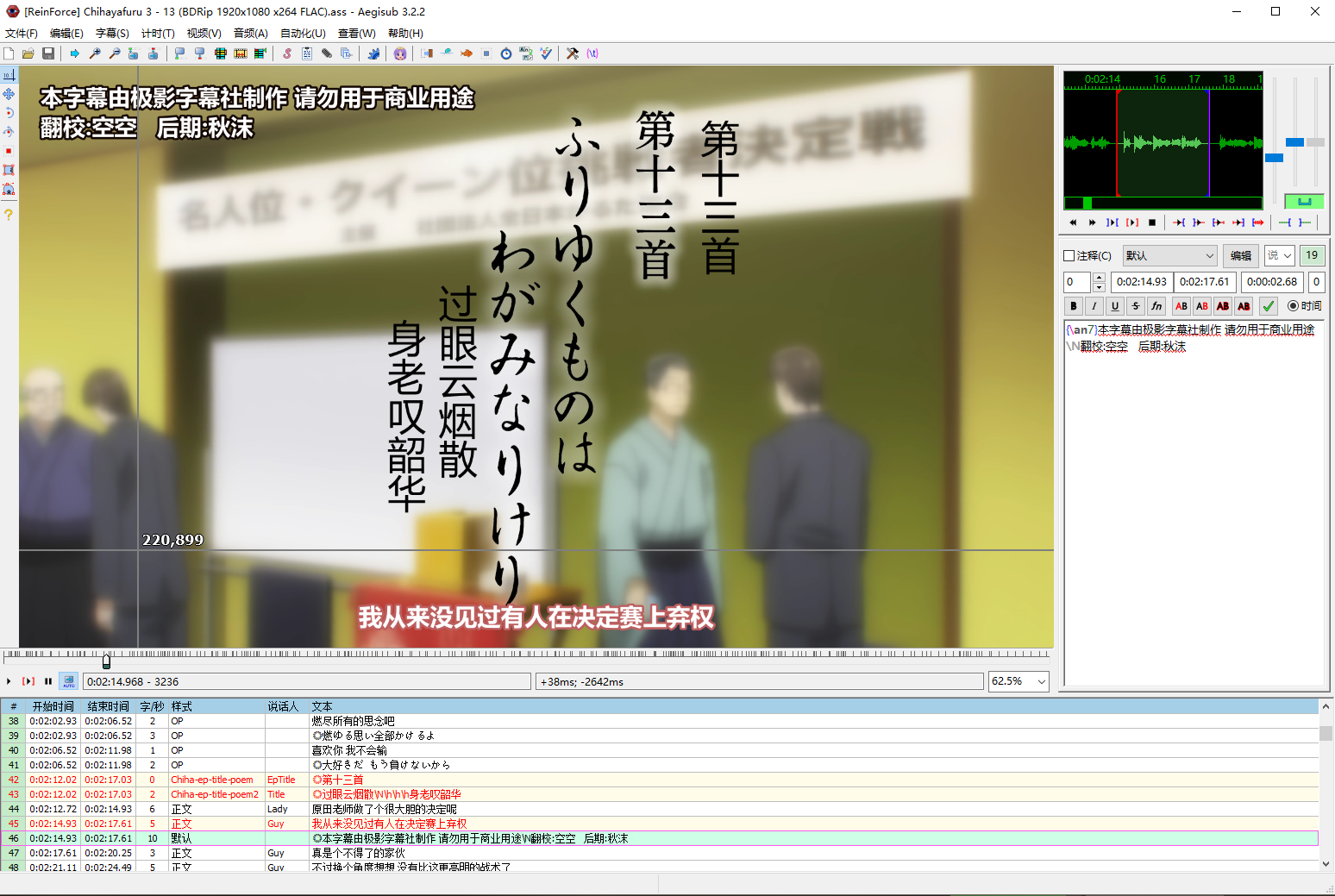This screenshot has width=1335, height=896.
Task: Click end time field 0:02:17.61
Action: (1205, 282)
